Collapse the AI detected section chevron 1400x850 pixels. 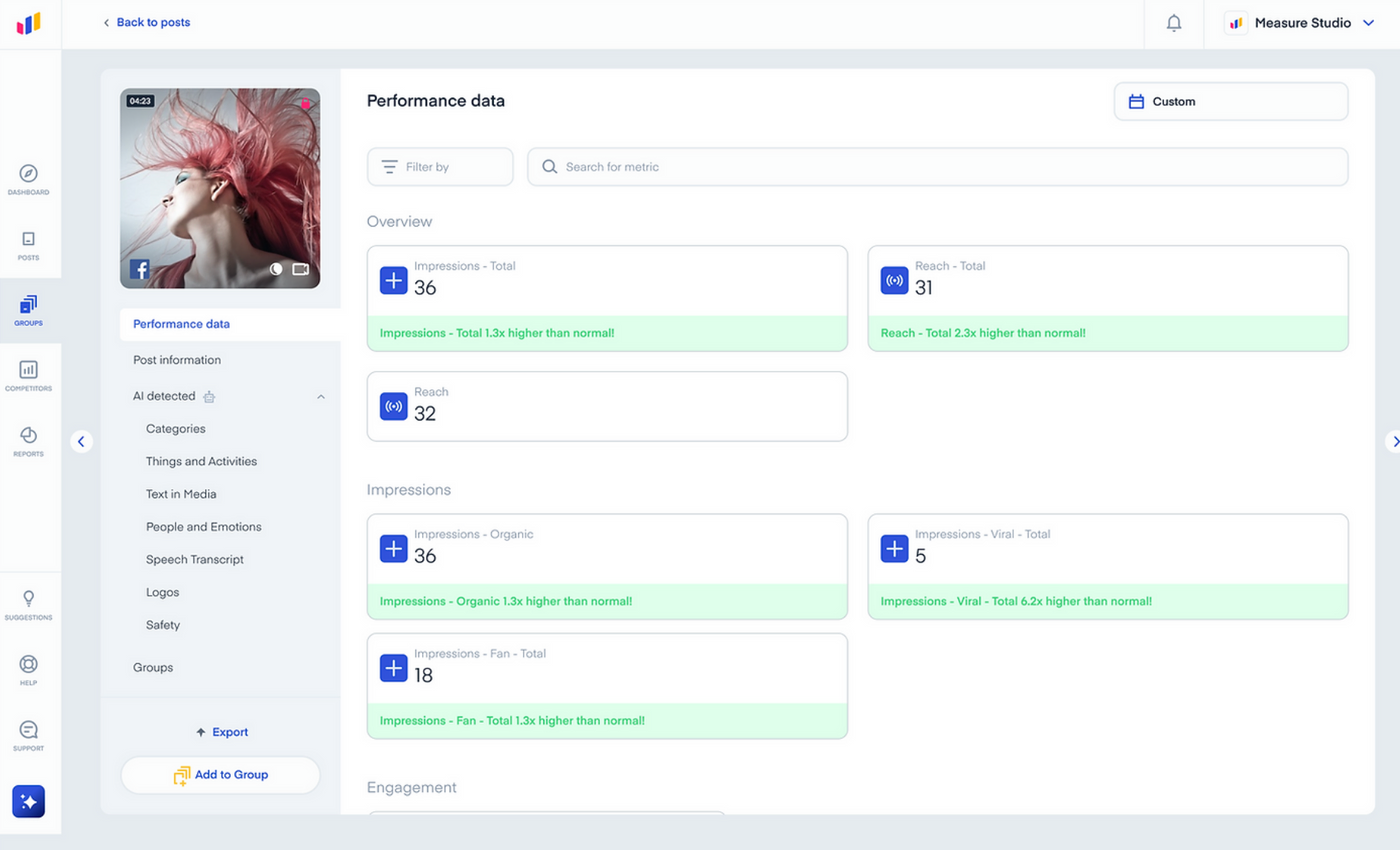point(321,397)
